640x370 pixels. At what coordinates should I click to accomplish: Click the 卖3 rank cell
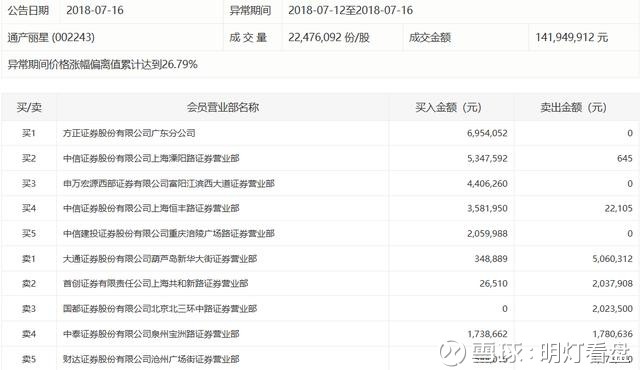pyautogui.click(x=29, y=309)
